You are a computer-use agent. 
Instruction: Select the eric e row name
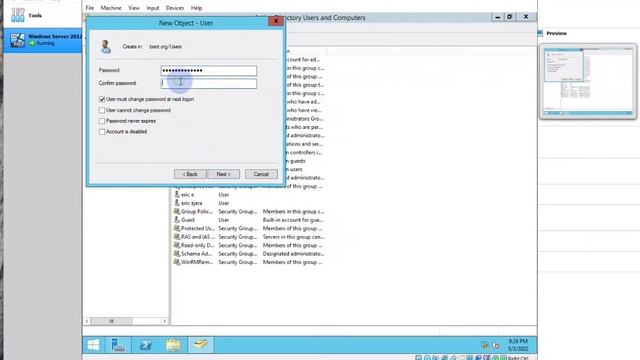[187, 195]
